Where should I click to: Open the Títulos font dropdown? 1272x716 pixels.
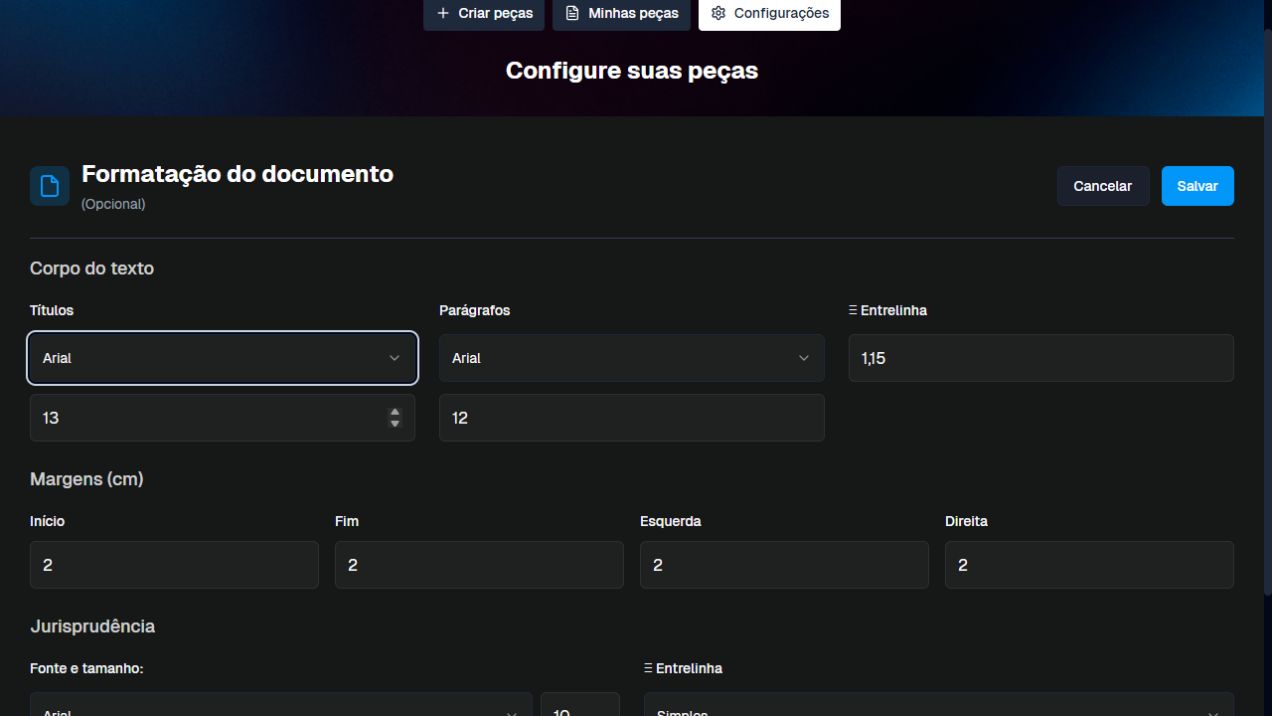[x=222, y=358]
